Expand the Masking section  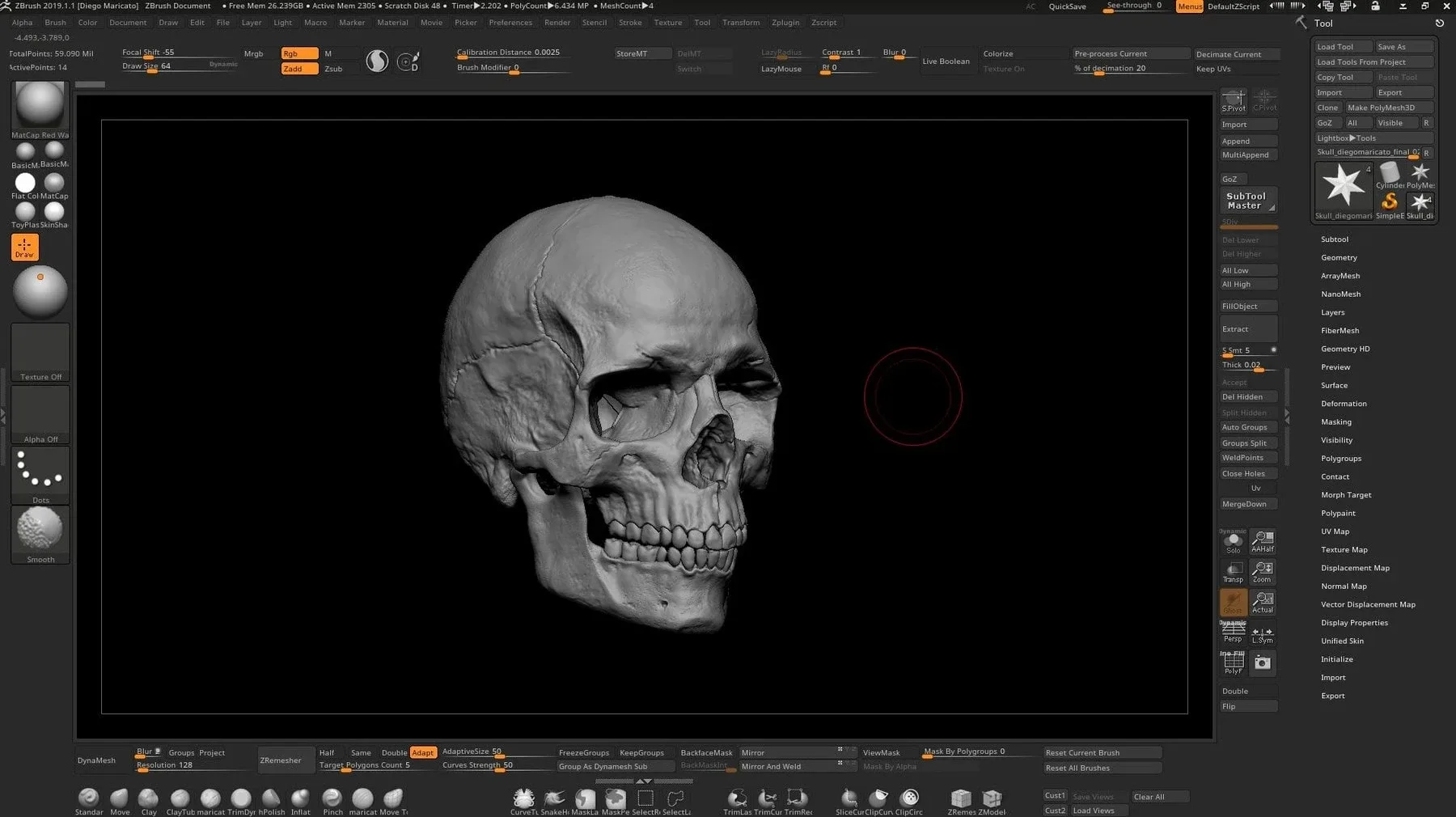pos(1335,422)
